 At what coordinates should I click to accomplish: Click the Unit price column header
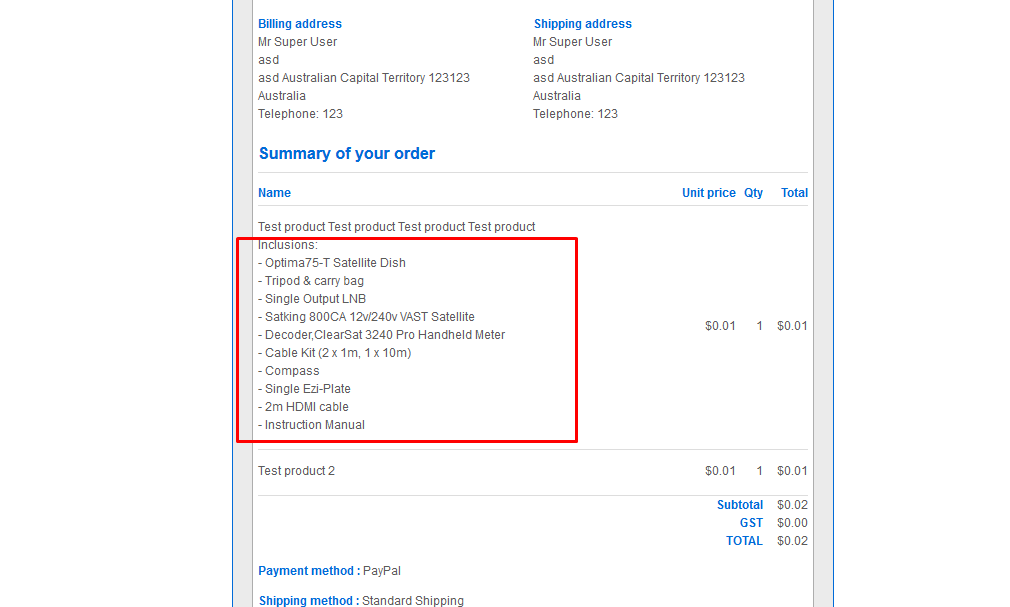pyautogui.click(x=708, y=193)
